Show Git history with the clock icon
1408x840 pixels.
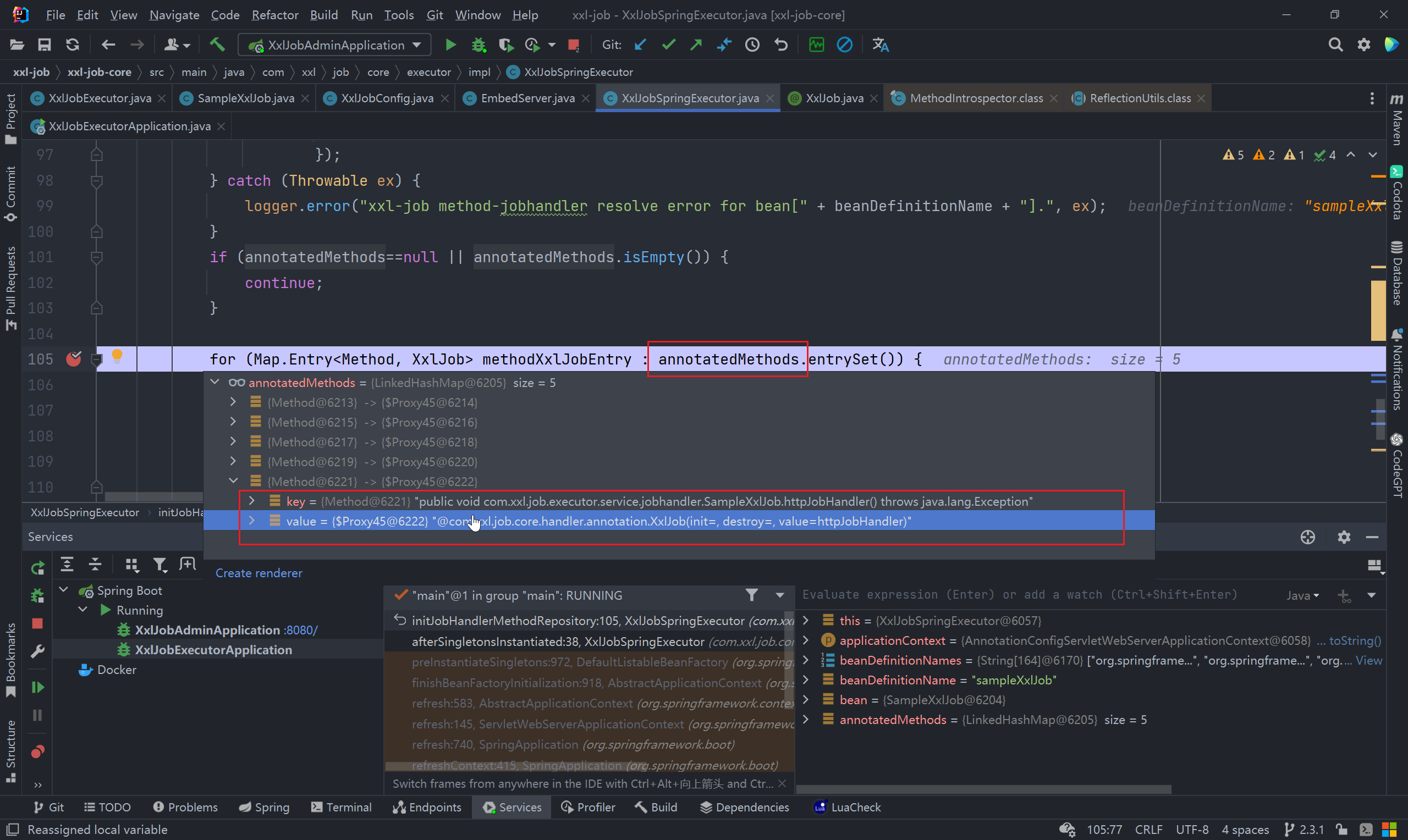tap(752, 45)
